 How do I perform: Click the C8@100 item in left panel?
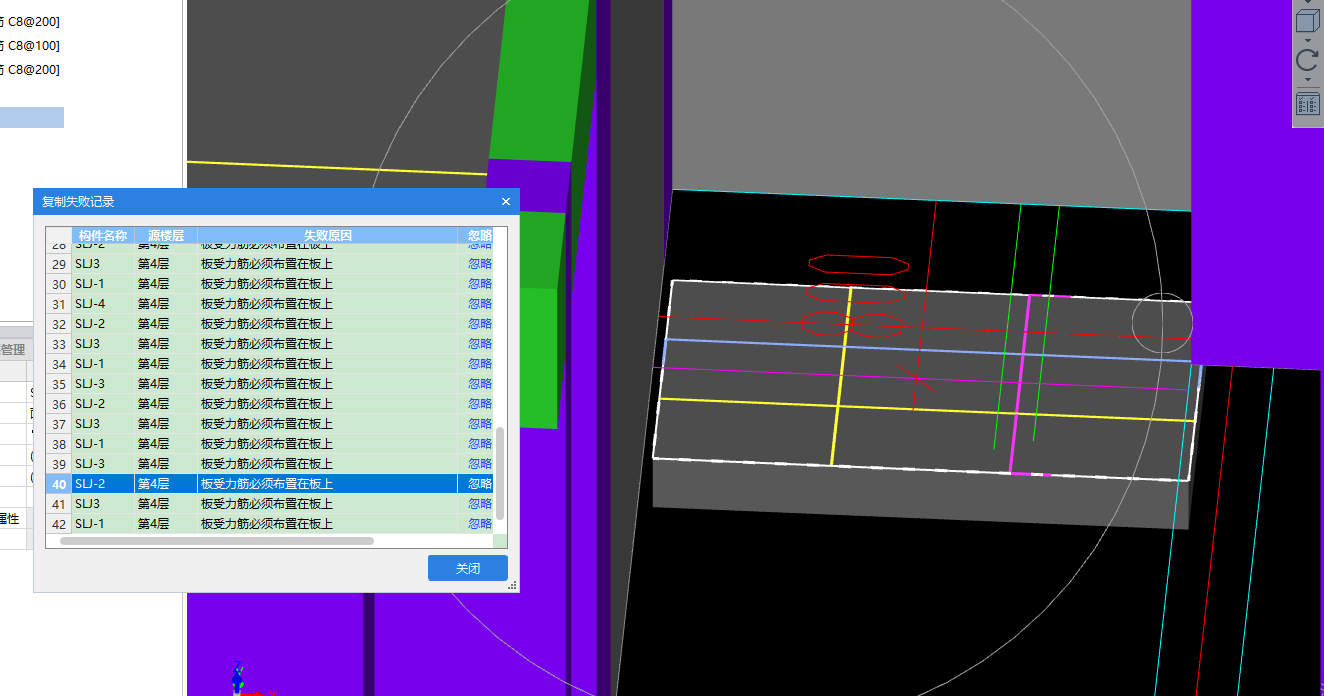click(x=31, y=45)
